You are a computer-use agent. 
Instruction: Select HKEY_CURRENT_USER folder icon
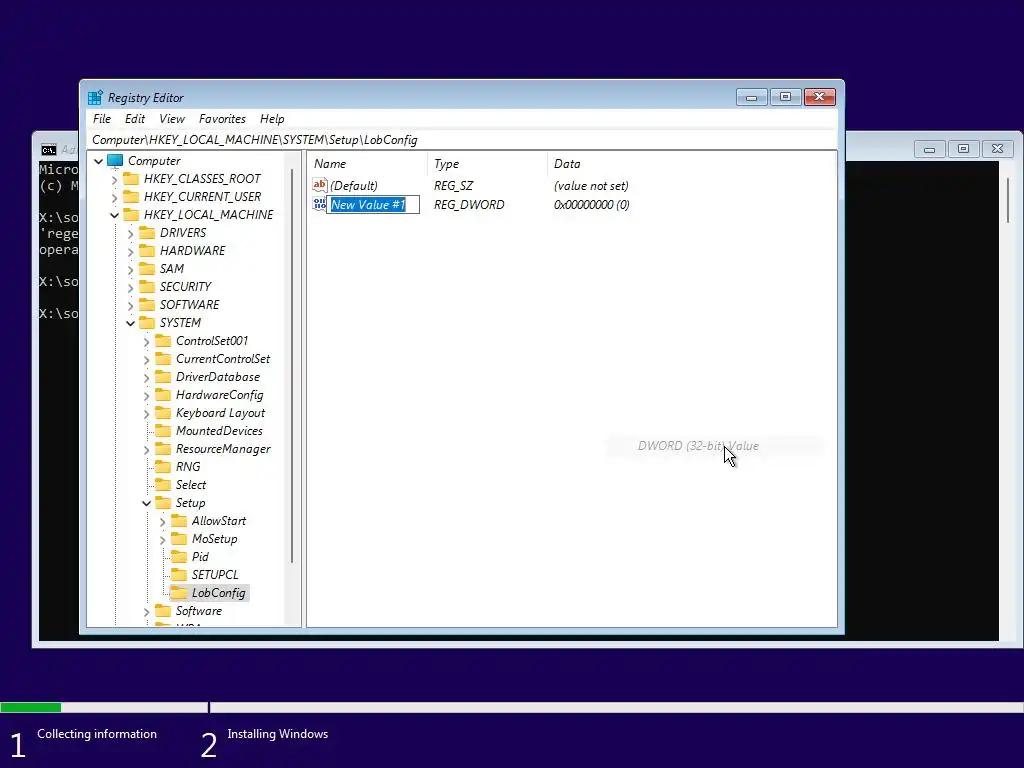coord(131,197)
